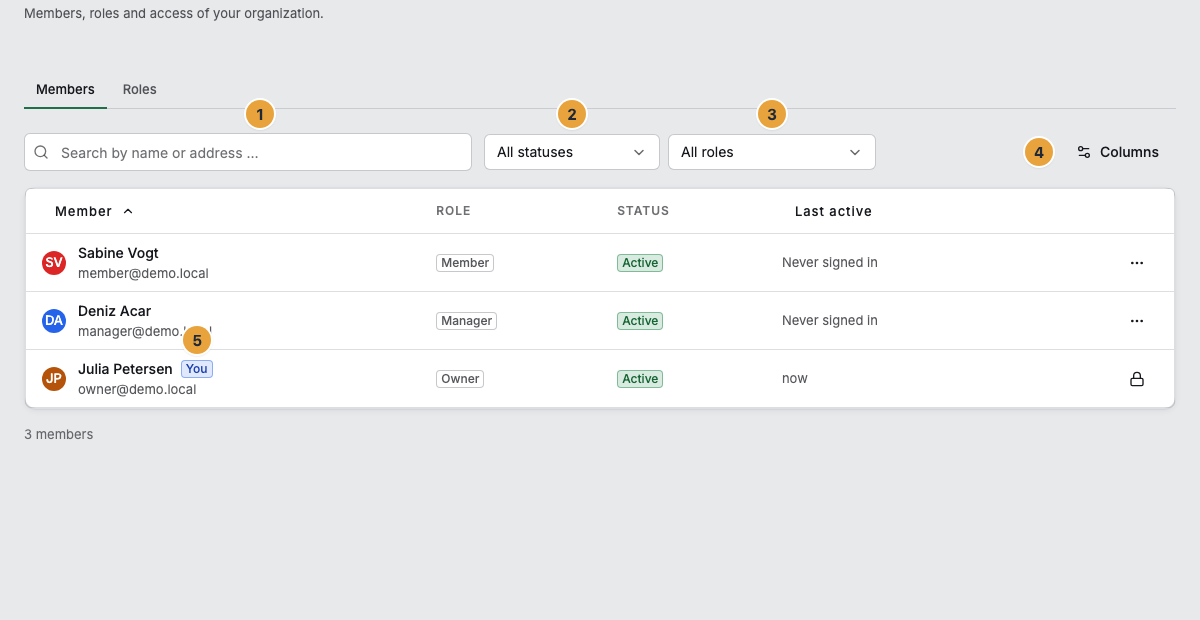Viewport: 1200px width, 620px height.
Task: Click the DA avatar of Deniz Acar
Action: pyautogui.click(x=54, y=321)
